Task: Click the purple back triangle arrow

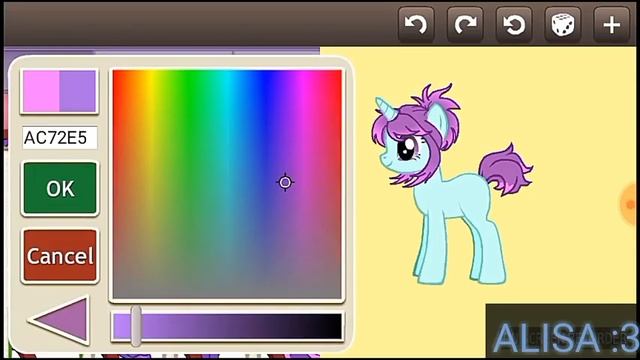Action: click(60, 320)
